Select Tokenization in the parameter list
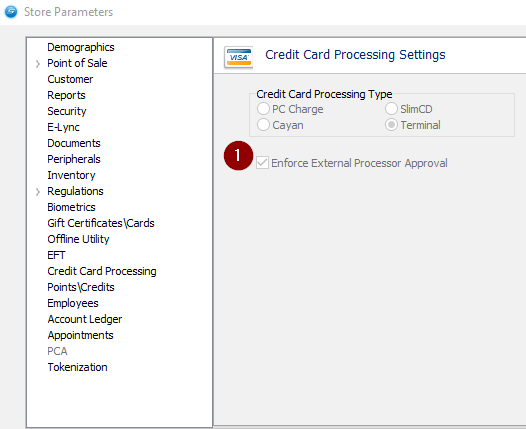 [x=77, y=367]
